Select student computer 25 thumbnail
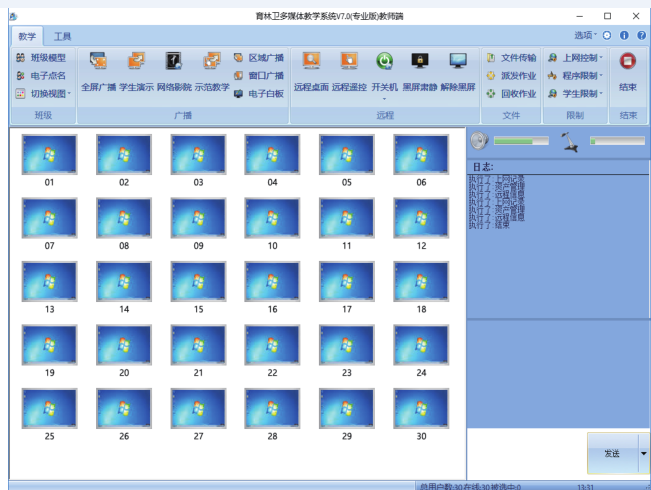This screenshot has height=490, width=651. click(49, 409)
